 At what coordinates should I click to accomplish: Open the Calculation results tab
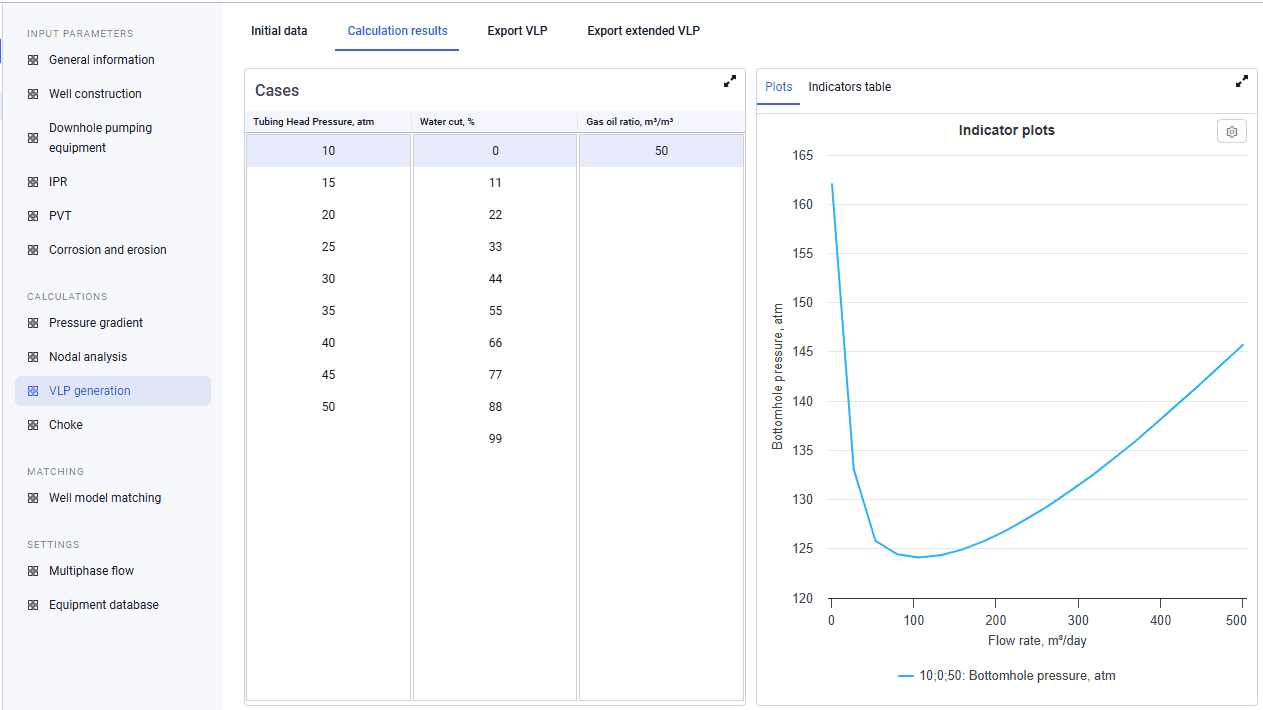397,31
